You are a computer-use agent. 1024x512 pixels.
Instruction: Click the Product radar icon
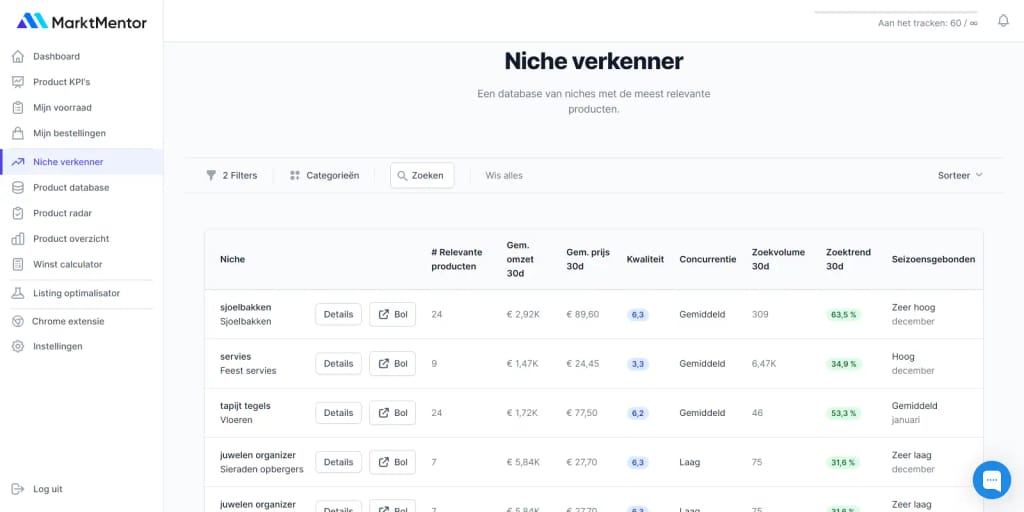(x=18, y=213)
